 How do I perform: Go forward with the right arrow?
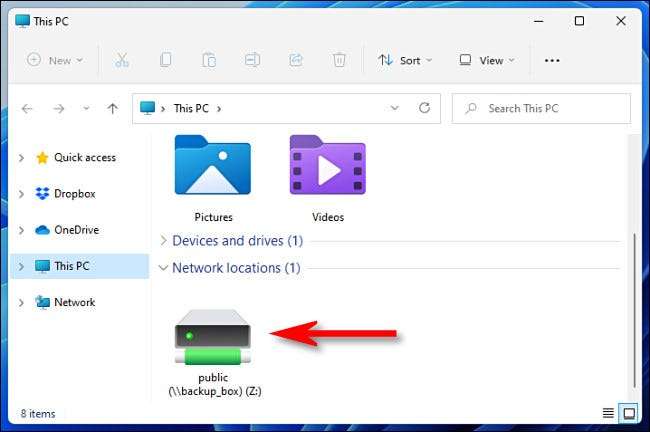(58, 109)
